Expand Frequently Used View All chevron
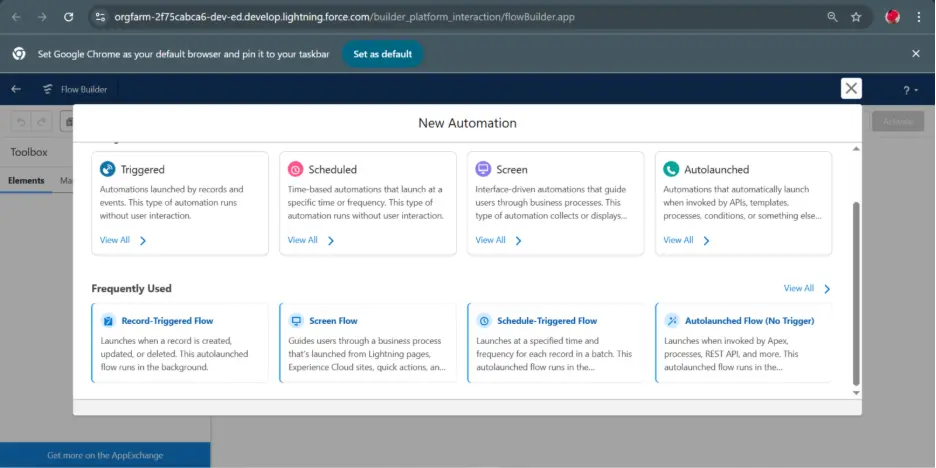Screen dimensions: 936x468 click(x=827, y=289)
